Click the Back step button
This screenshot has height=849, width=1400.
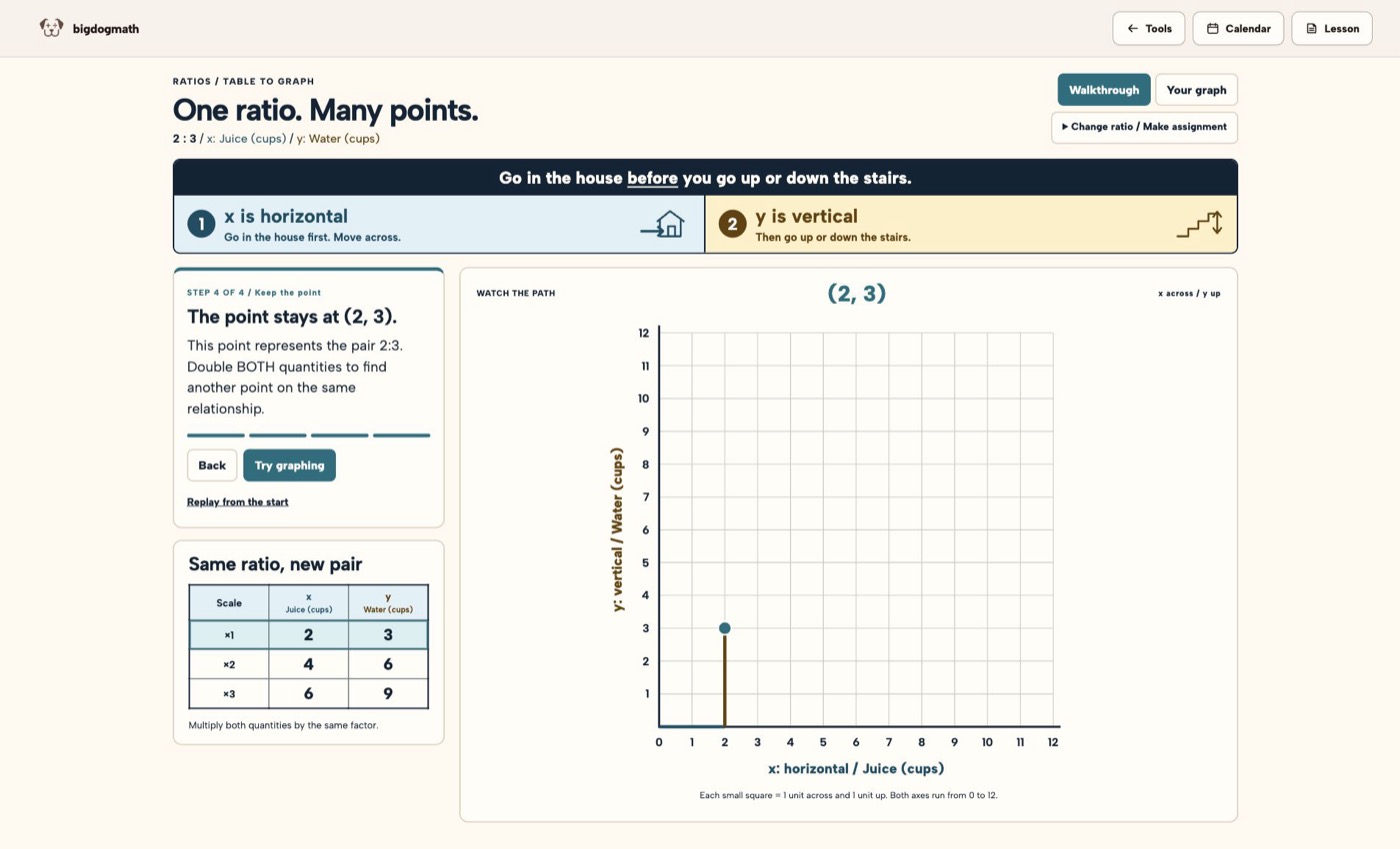(x=212, y=465)
